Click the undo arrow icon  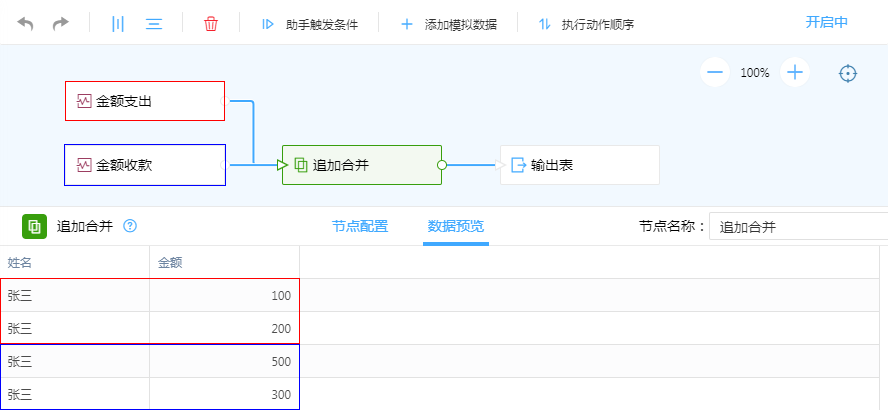pos(26,23)
